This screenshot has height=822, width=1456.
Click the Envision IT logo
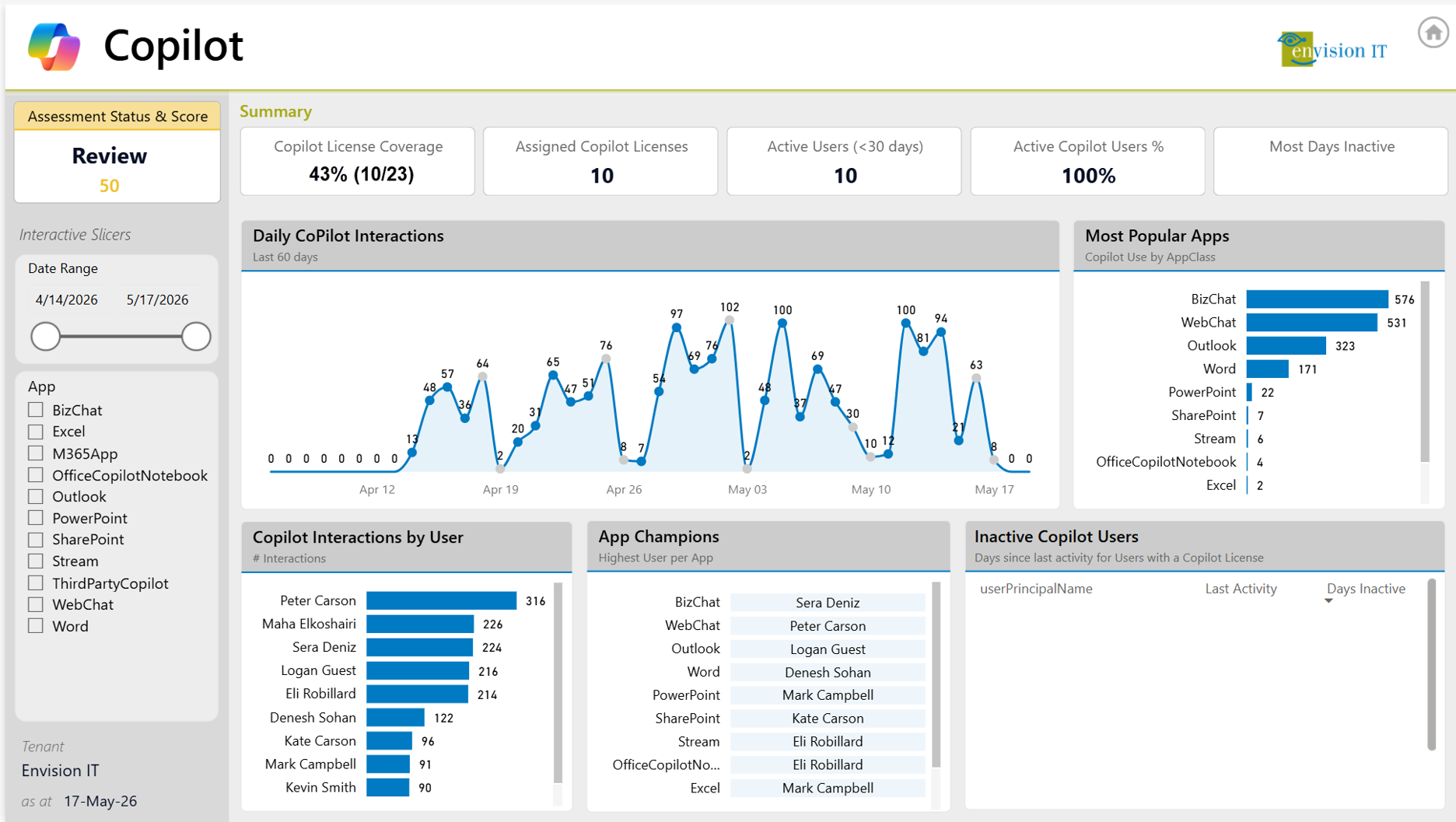(x=1332, y=50)
